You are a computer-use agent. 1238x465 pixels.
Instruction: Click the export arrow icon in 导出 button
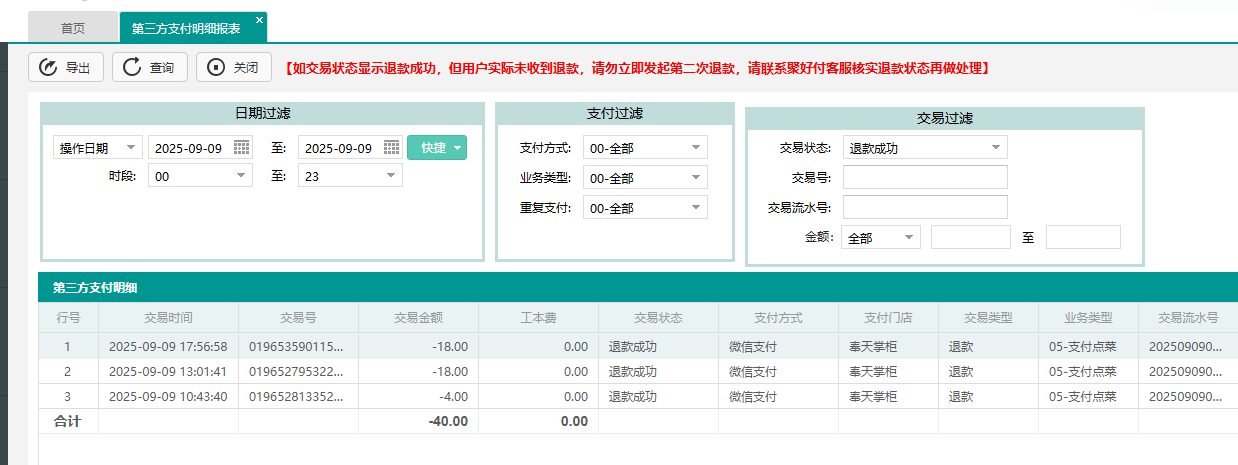(x=48, y=68)
